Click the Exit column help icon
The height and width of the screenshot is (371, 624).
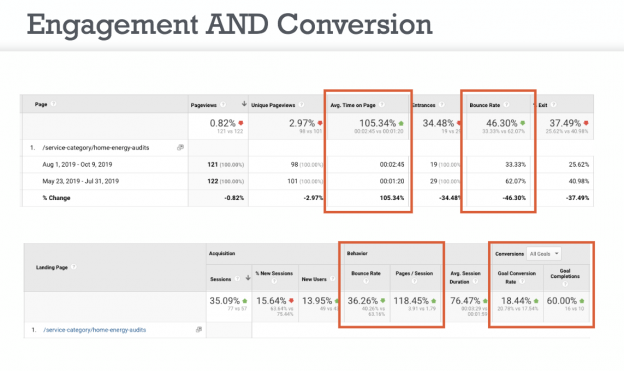click(x=554, y=105)
